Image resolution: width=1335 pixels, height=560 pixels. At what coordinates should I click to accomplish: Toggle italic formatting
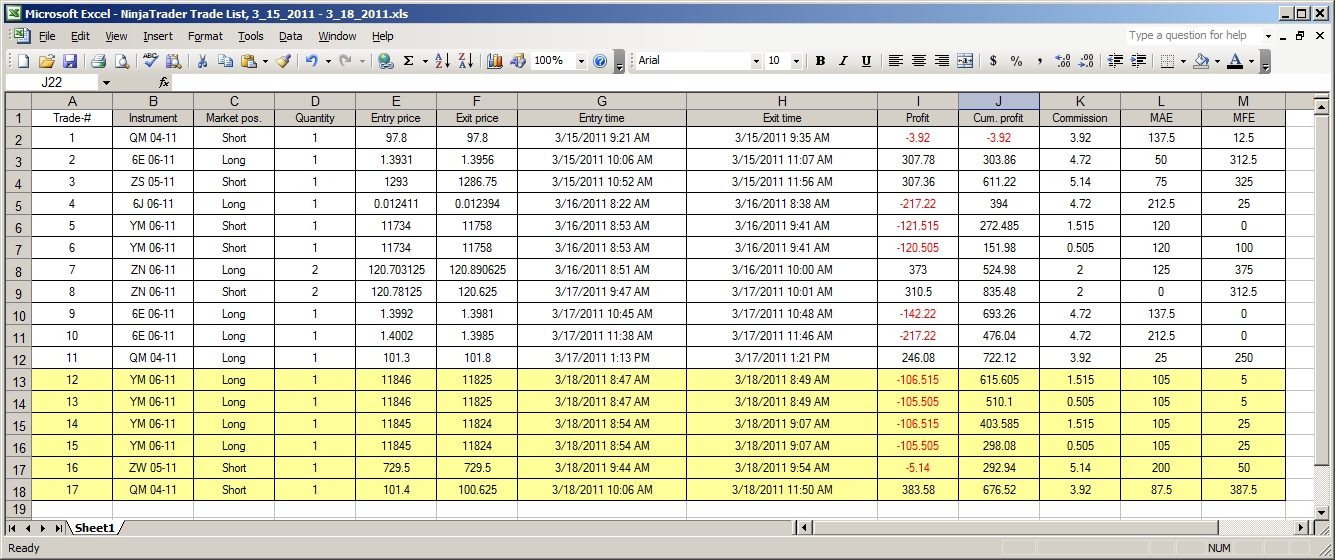tap(843, 61)
